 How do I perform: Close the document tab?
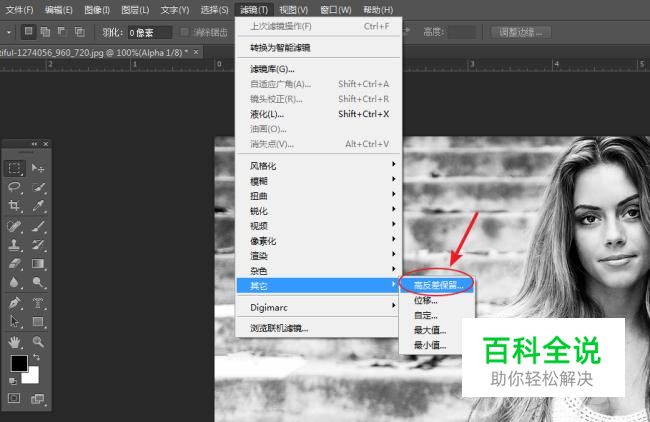[196, 52]
